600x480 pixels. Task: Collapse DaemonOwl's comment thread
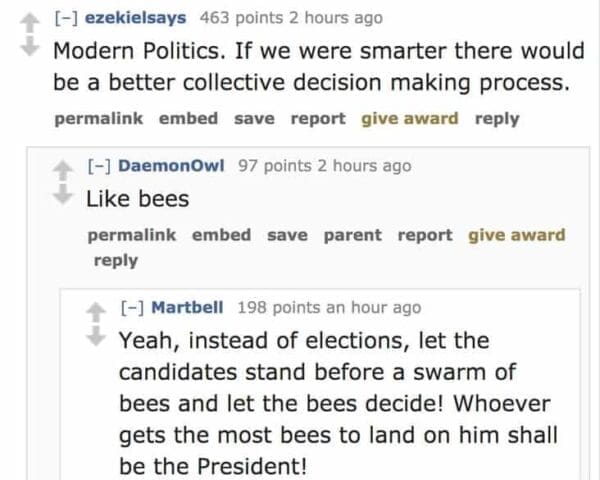click(102, 166)
